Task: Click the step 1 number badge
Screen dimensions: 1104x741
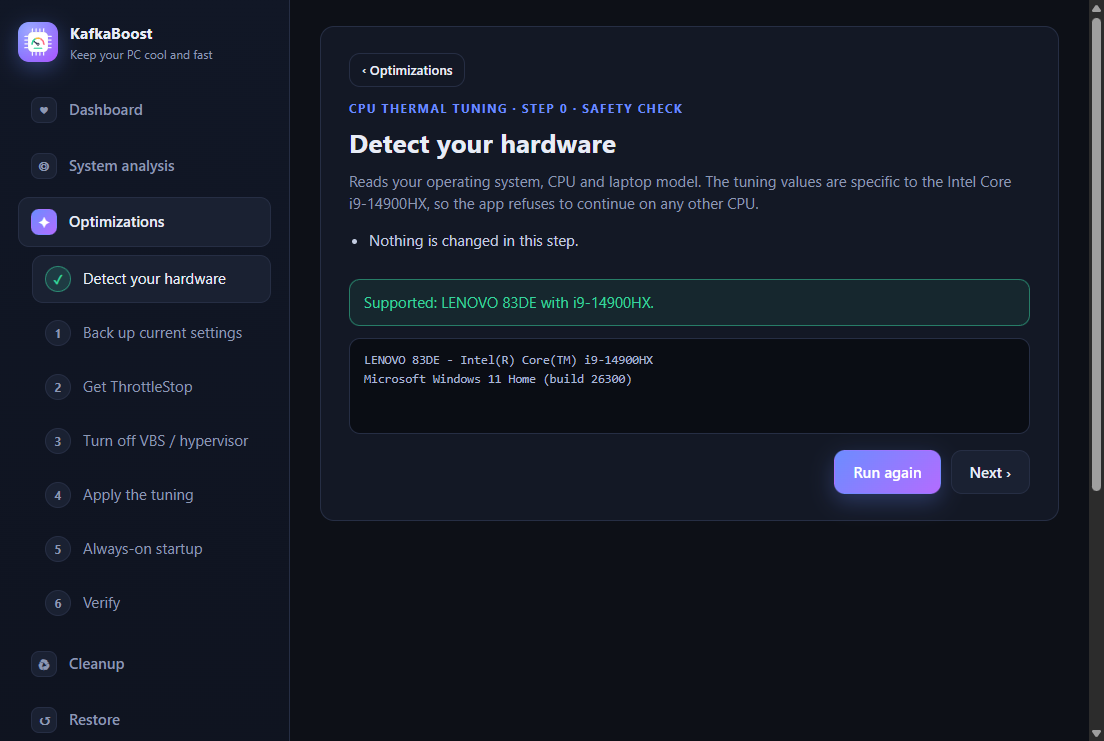Action: click(x=58, y=333)
